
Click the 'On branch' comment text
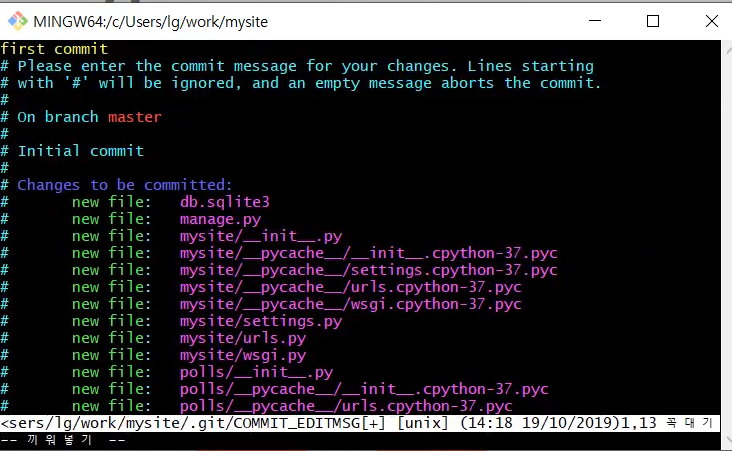(58, 117)
